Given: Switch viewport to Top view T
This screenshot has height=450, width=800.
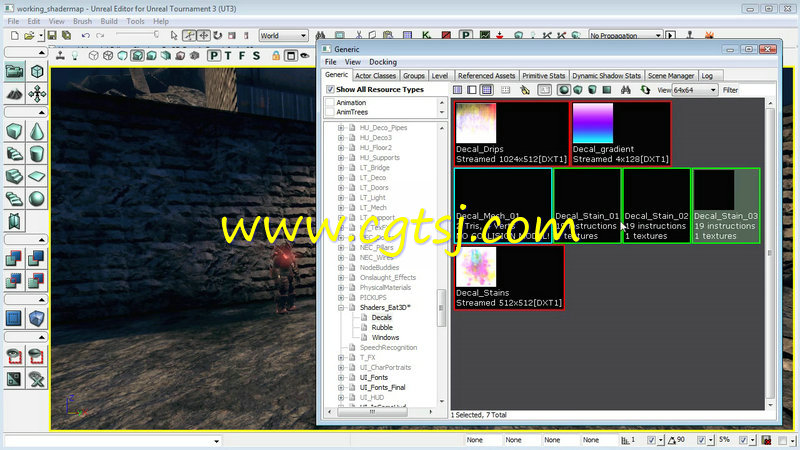Looking at the screenshot, I should point(228,56).
